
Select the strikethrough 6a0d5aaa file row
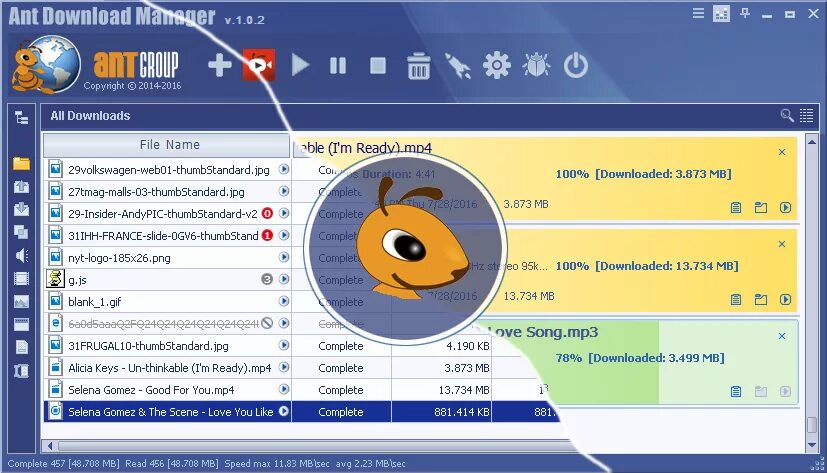pyautogui.click(x=168, y=323)
